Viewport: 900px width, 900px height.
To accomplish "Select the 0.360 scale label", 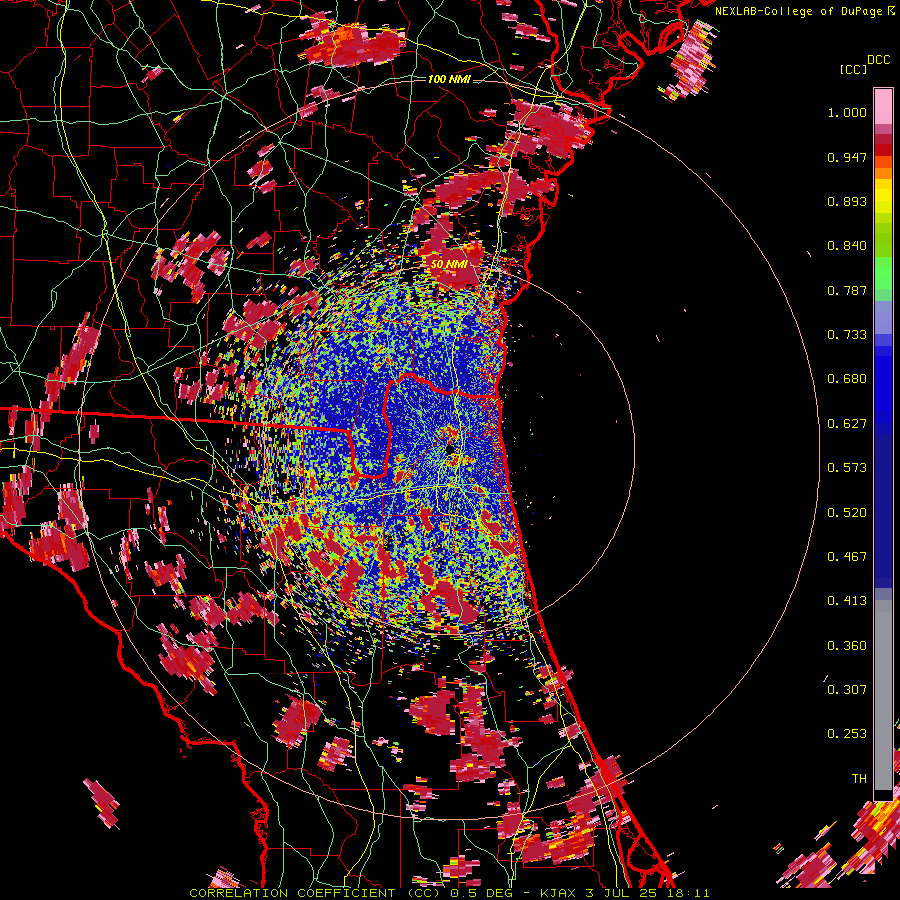I will tap(847, 646).
